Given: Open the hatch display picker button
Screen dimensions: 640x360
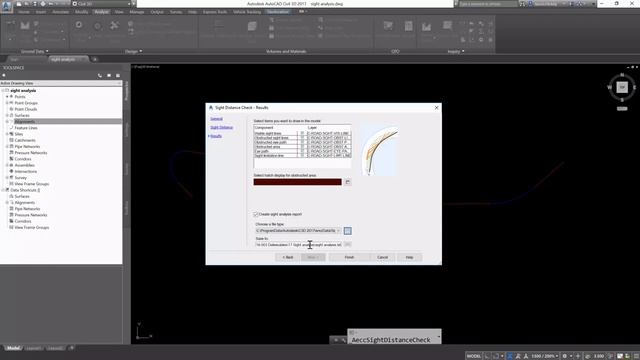Looking at the screenshot, I should click(347, 182).
